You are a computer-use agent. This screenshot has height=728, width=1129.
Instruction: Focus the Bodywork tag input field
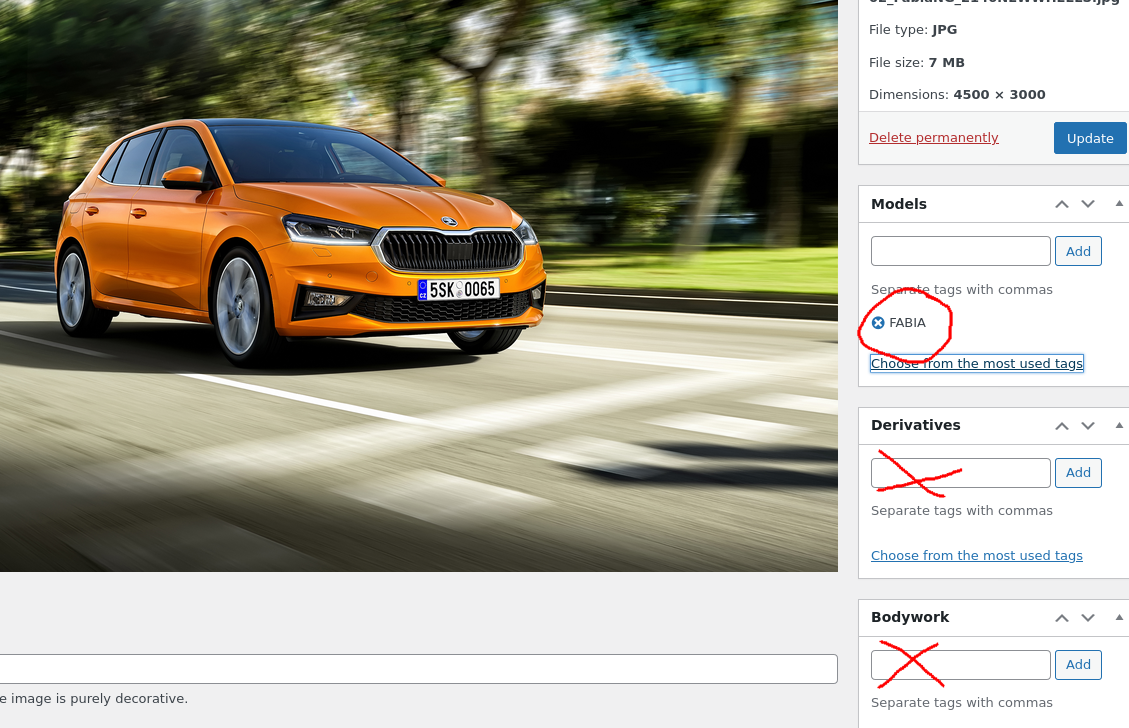[x=961, y=665]
